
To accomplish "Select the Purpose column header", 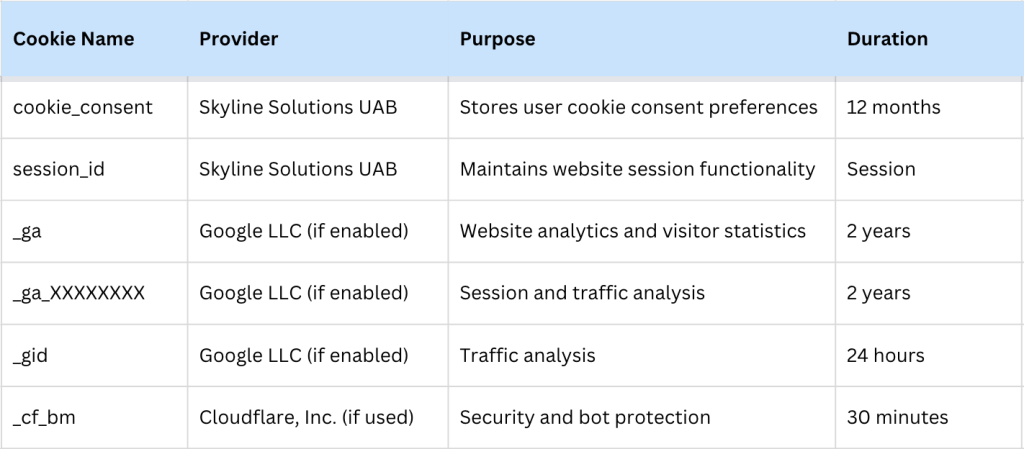I will click(497, 39).
